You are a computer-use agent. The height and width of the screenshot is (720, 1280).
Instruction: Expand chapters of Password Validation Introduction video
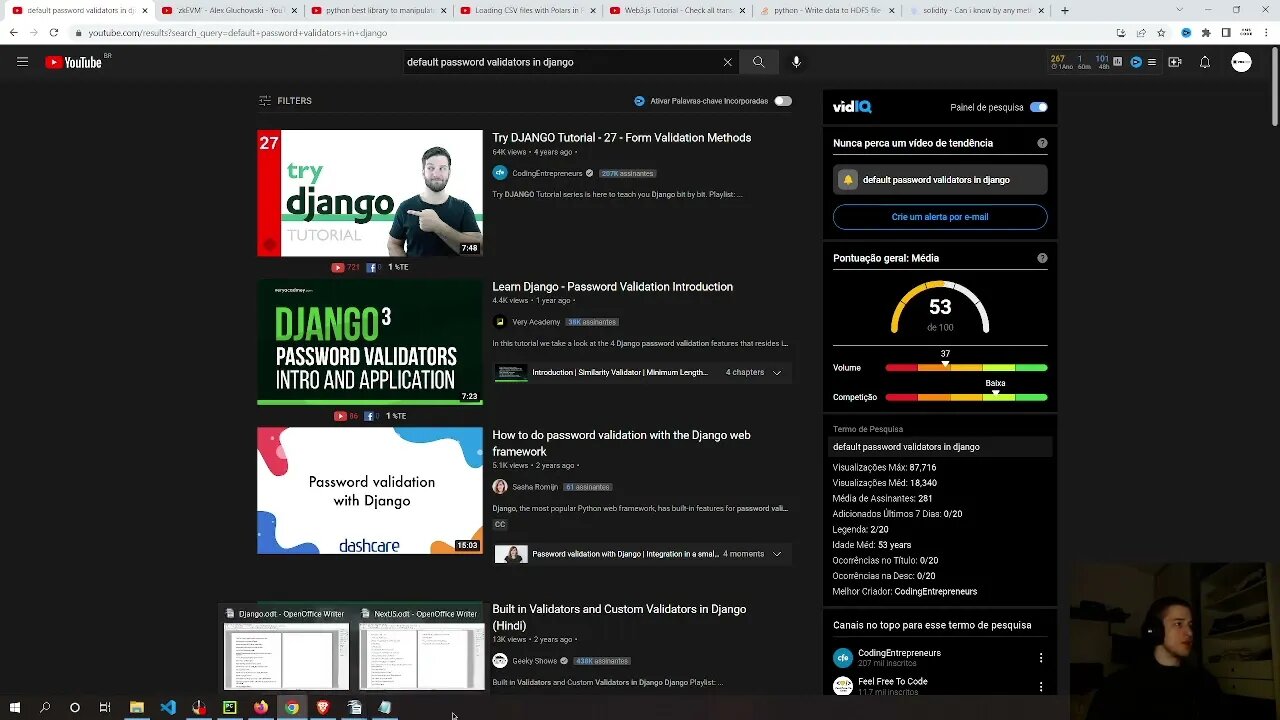pyautogui.click(x=777, y=372)
